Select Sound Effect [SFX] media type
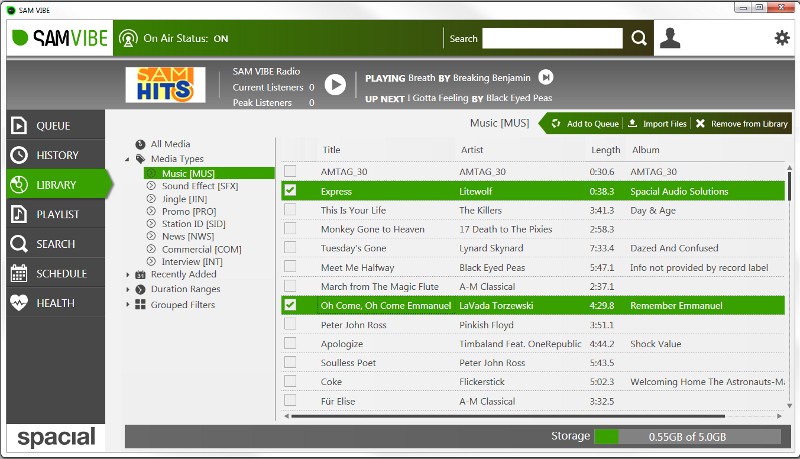This screenshot has height=459, width=800. click(200, 186)
